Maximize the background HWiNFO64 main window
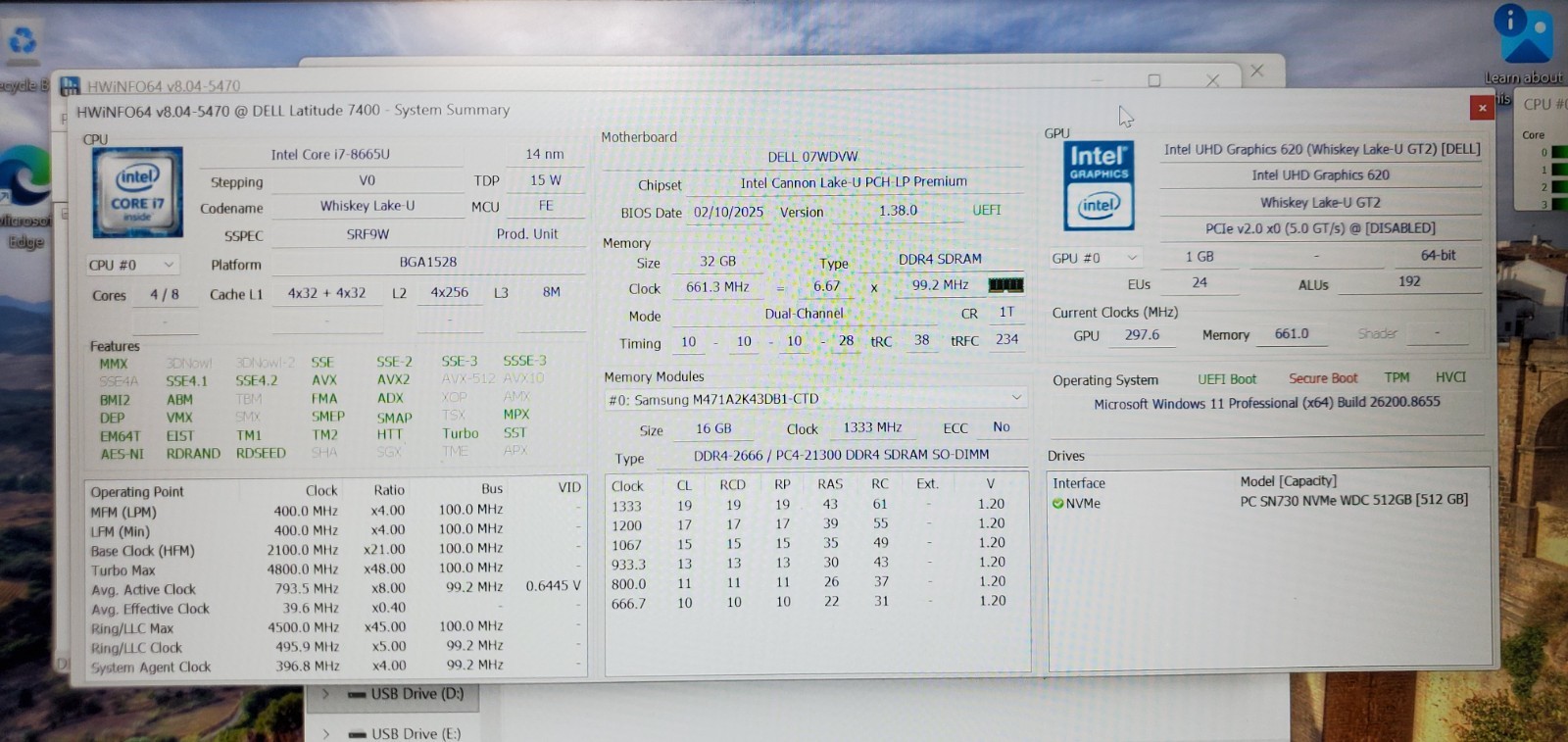Screen dimensions: 1568x742 tap(1154, 80)
